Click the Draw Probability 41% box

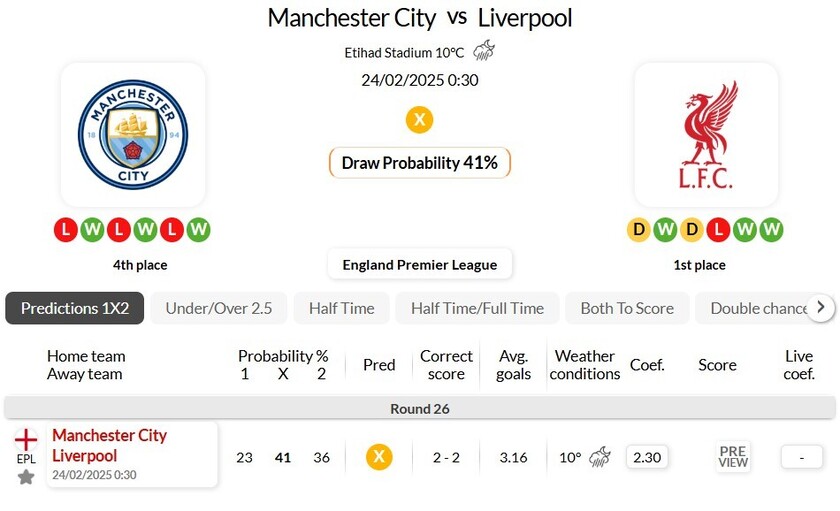tap(420, 163)
